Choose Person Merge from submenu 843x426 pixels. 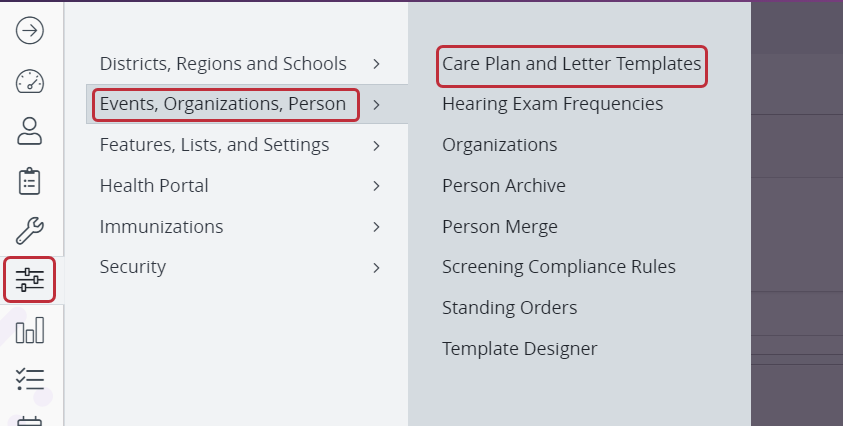[499, 227]
